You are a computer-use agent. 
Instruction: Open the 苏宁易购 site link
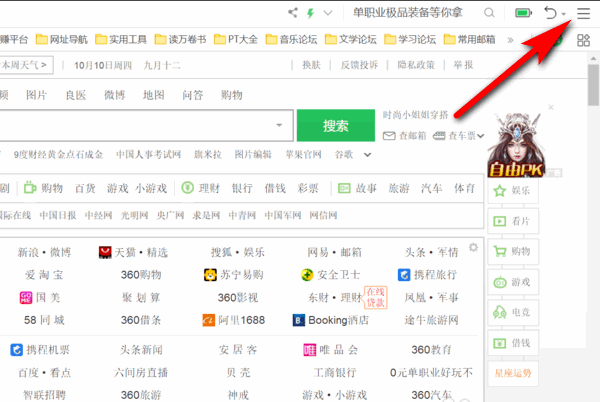(234, 275)
